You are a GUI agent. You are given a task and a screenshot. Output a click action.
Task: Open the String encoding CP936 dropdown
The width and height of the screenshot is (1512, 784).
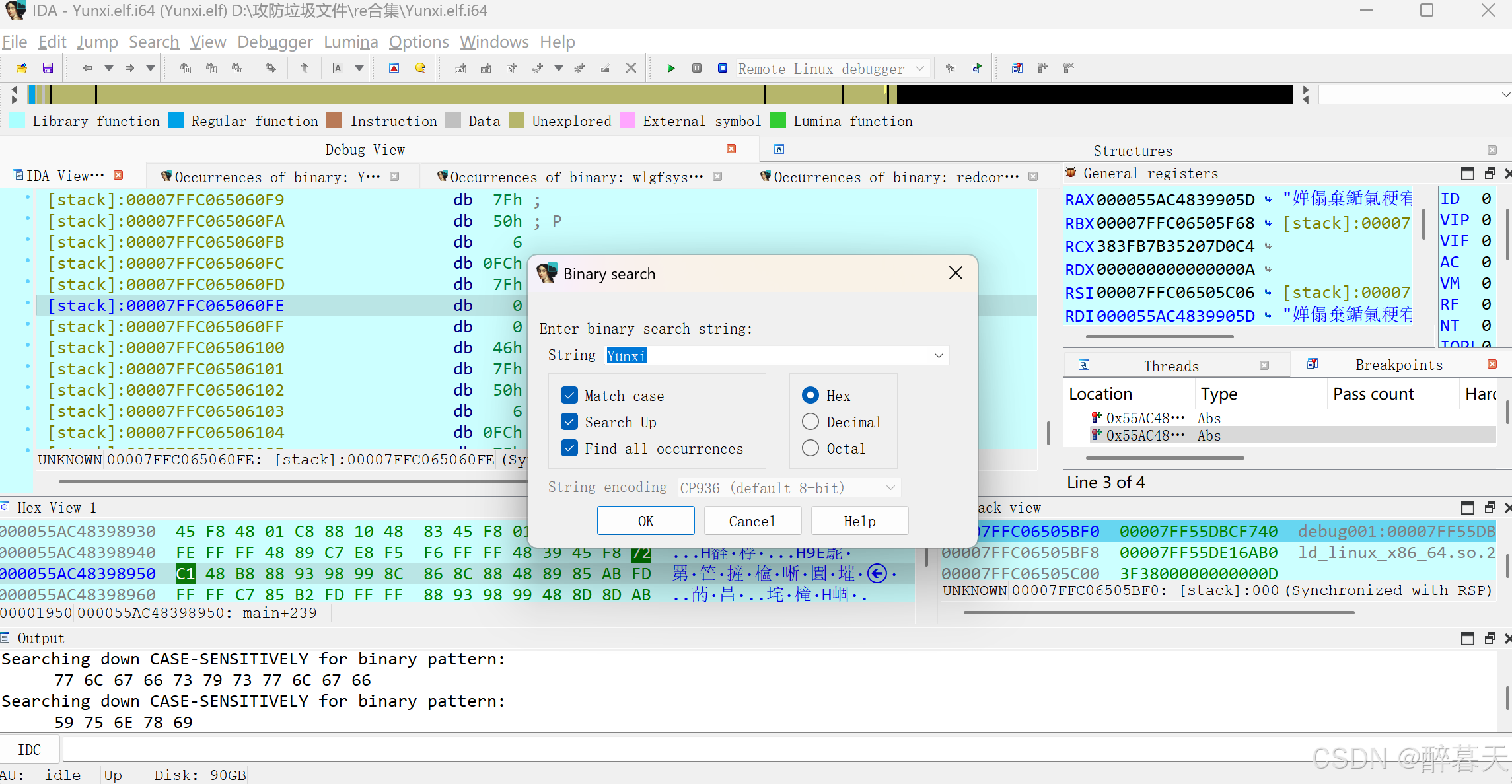pyautogui.click(x=890, y=488)
